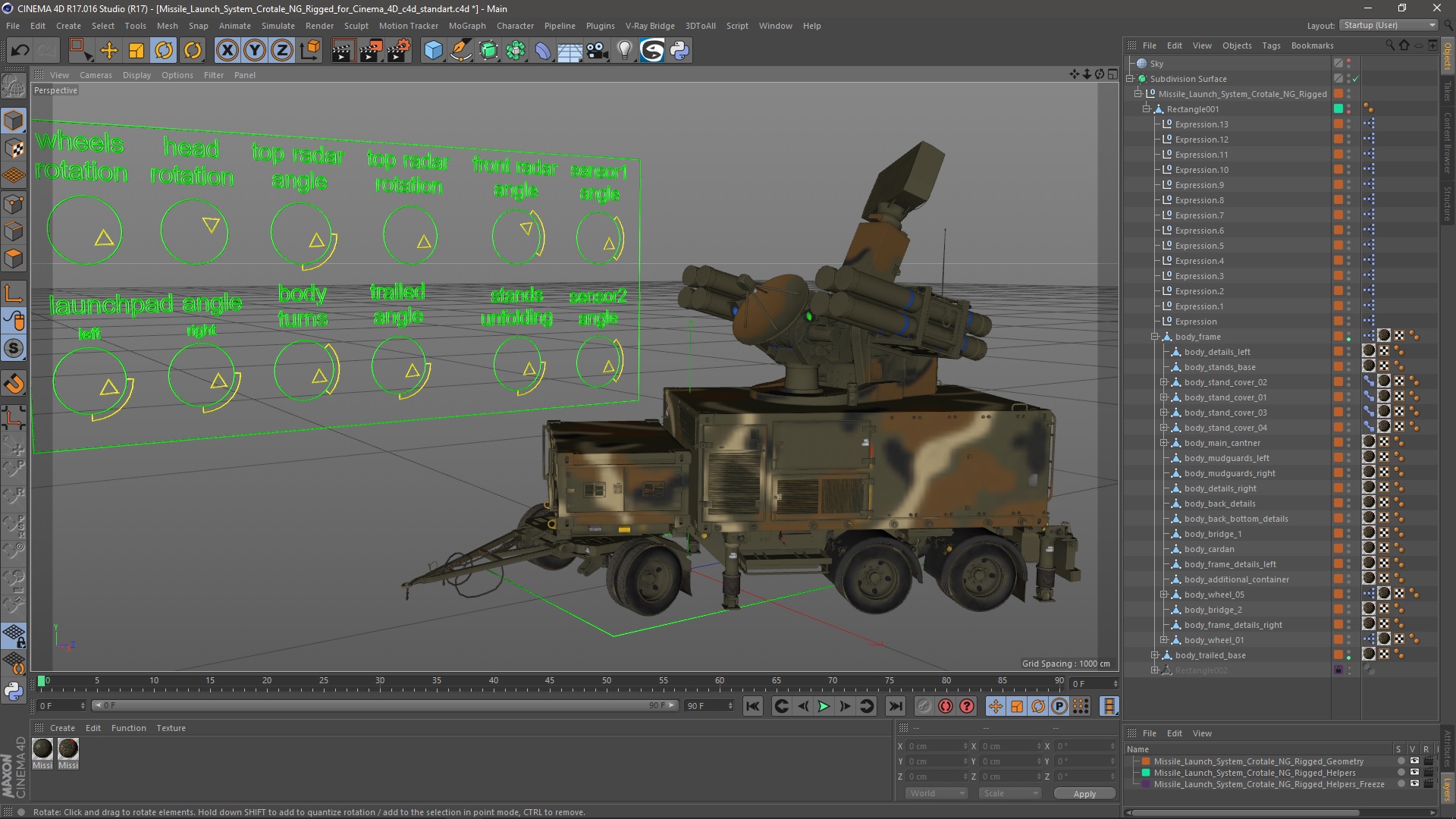Expand body_trailed_base node

pos(1154,655)
